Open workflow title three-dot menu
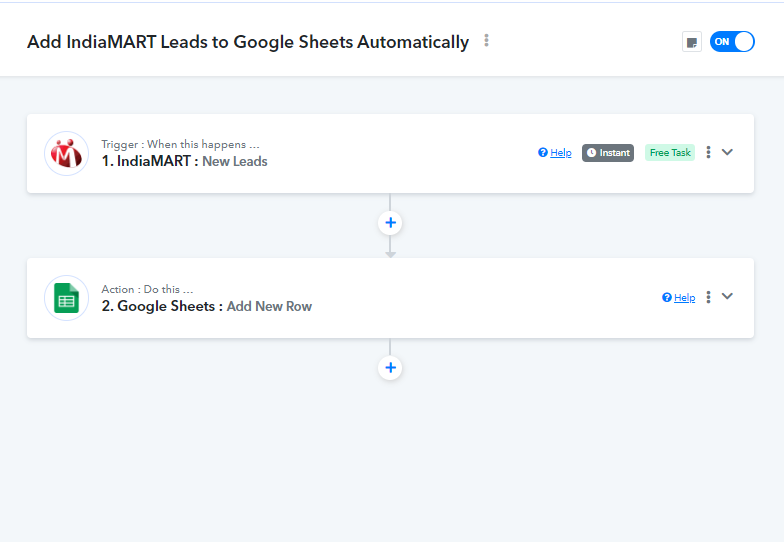This screenshot has height=542, width=784. point(486,40)
